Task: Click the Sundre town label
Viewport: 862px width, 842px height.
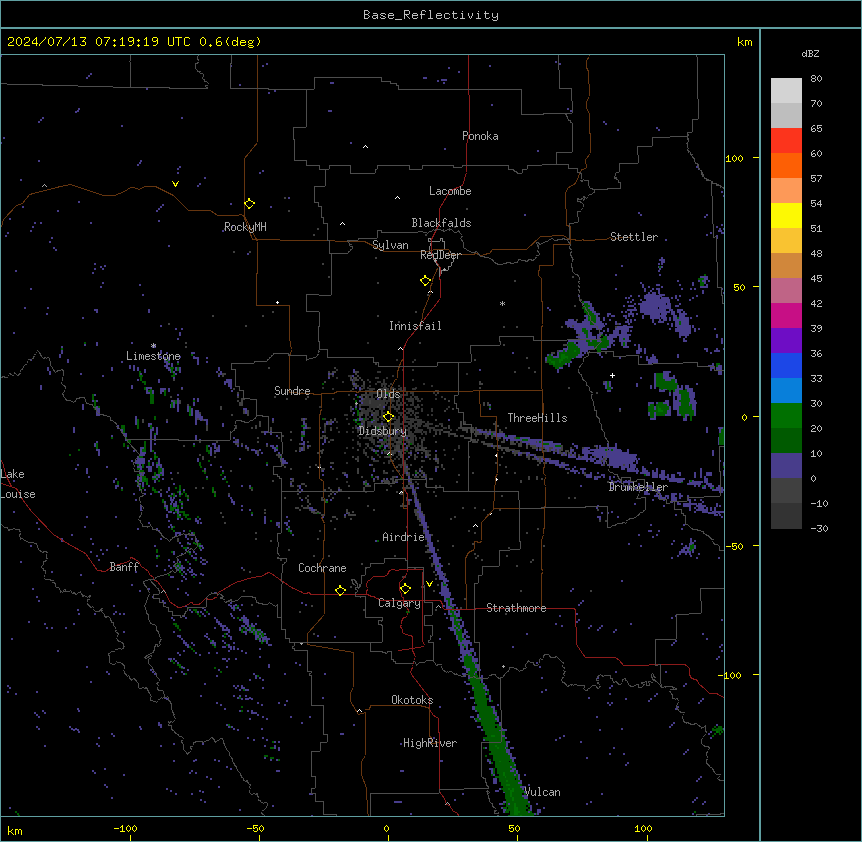Action: 292,391
